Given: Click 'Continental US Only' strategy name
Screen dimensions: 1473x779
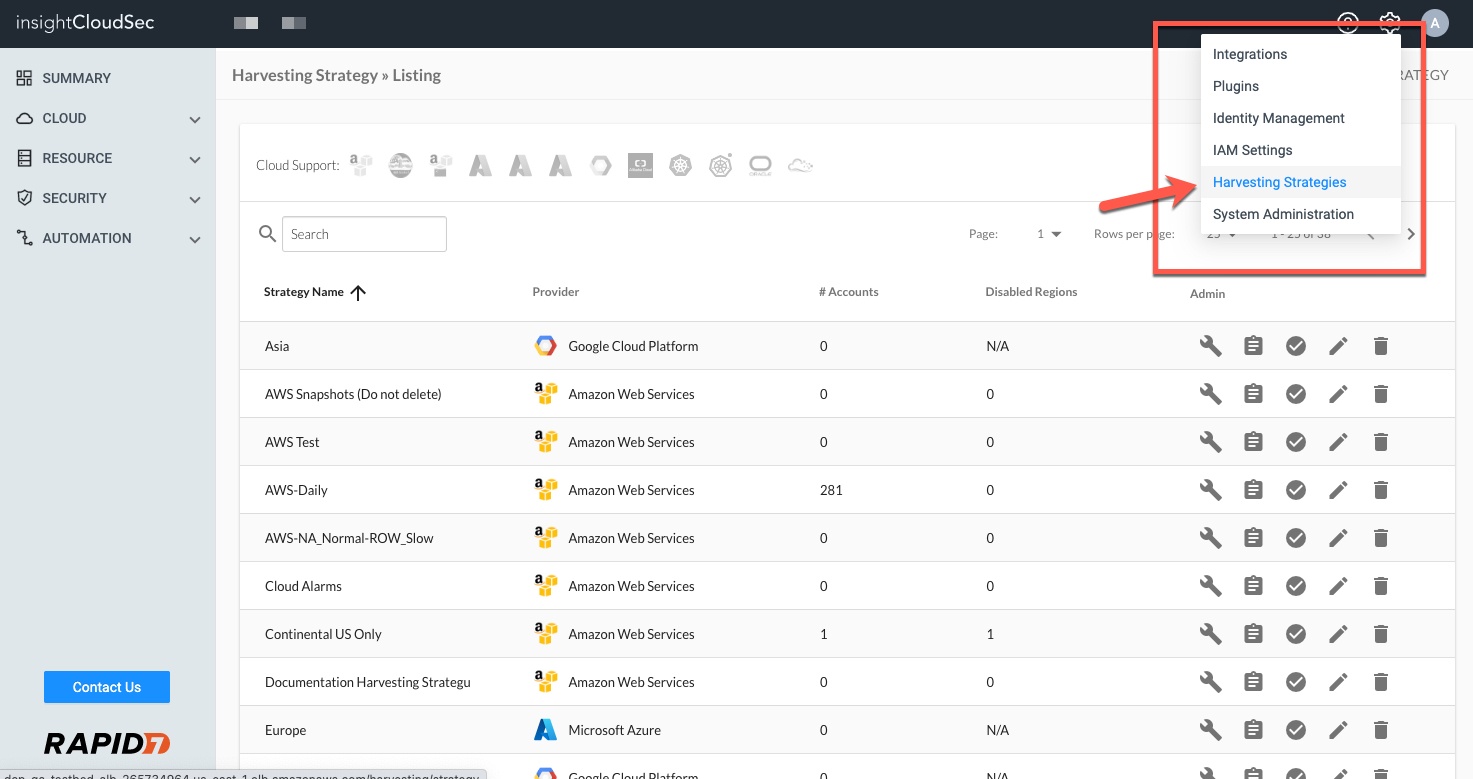Looking at the screenshot, I should [323, 634].
